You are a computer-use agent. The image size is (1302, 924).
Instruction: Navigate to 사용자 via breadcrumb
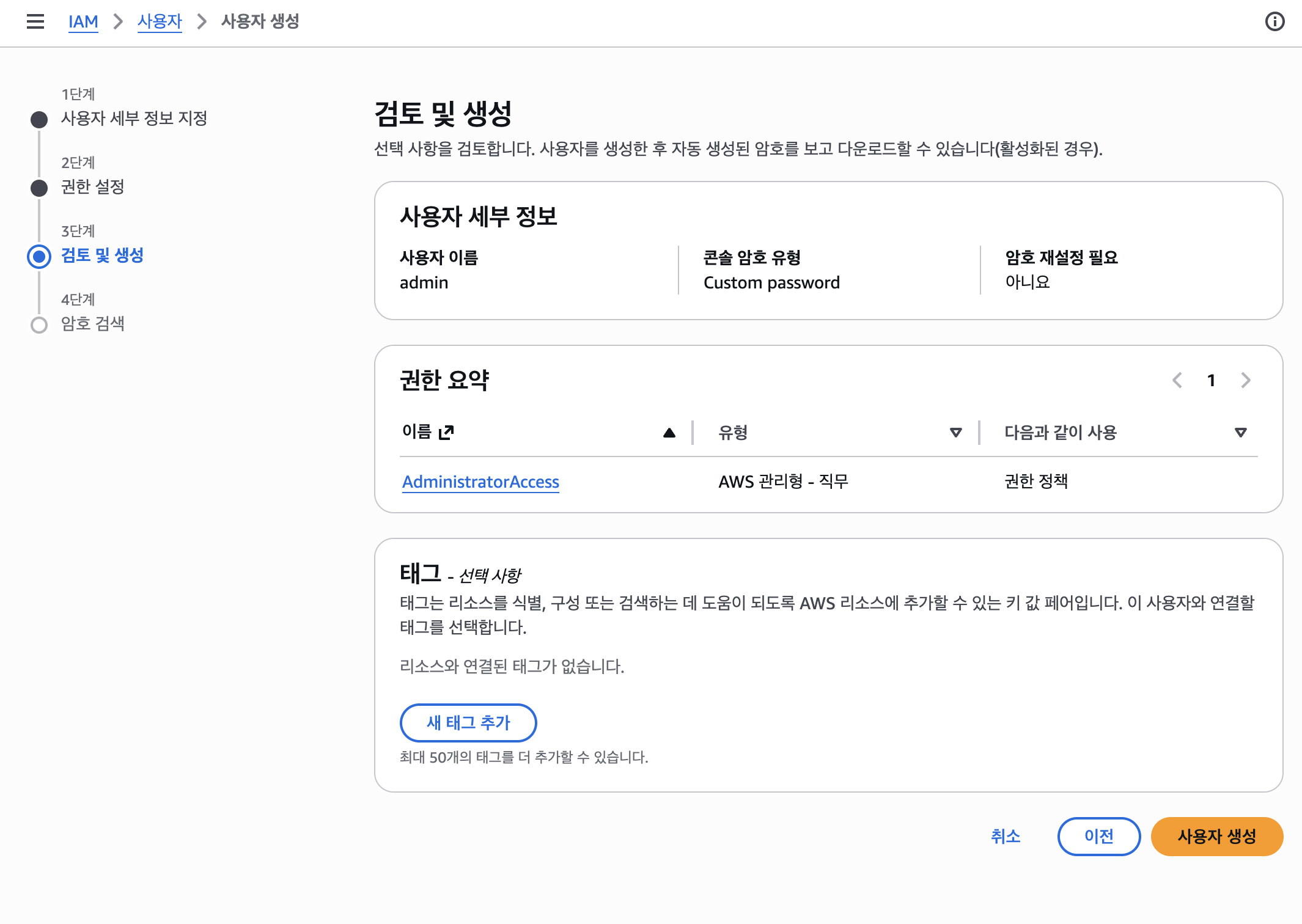[159, 21]
